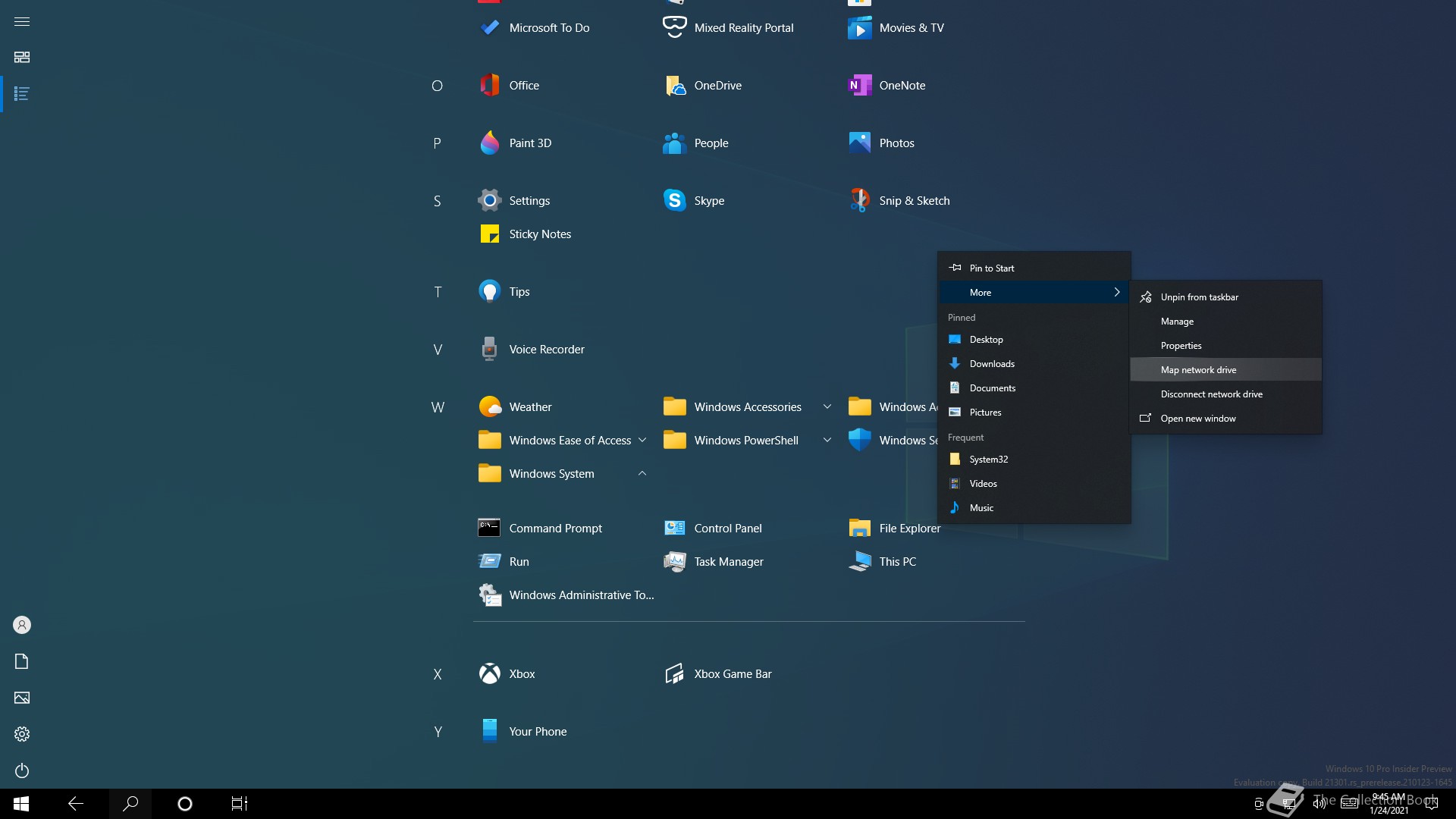Open the Run dialog app

(x=504, y=562)
